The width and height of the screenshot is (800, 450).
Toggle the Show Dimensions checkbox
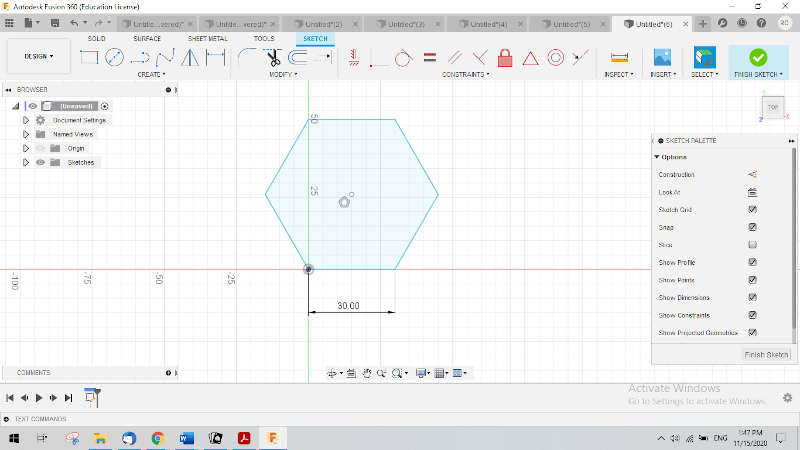(x=752, y=297)
